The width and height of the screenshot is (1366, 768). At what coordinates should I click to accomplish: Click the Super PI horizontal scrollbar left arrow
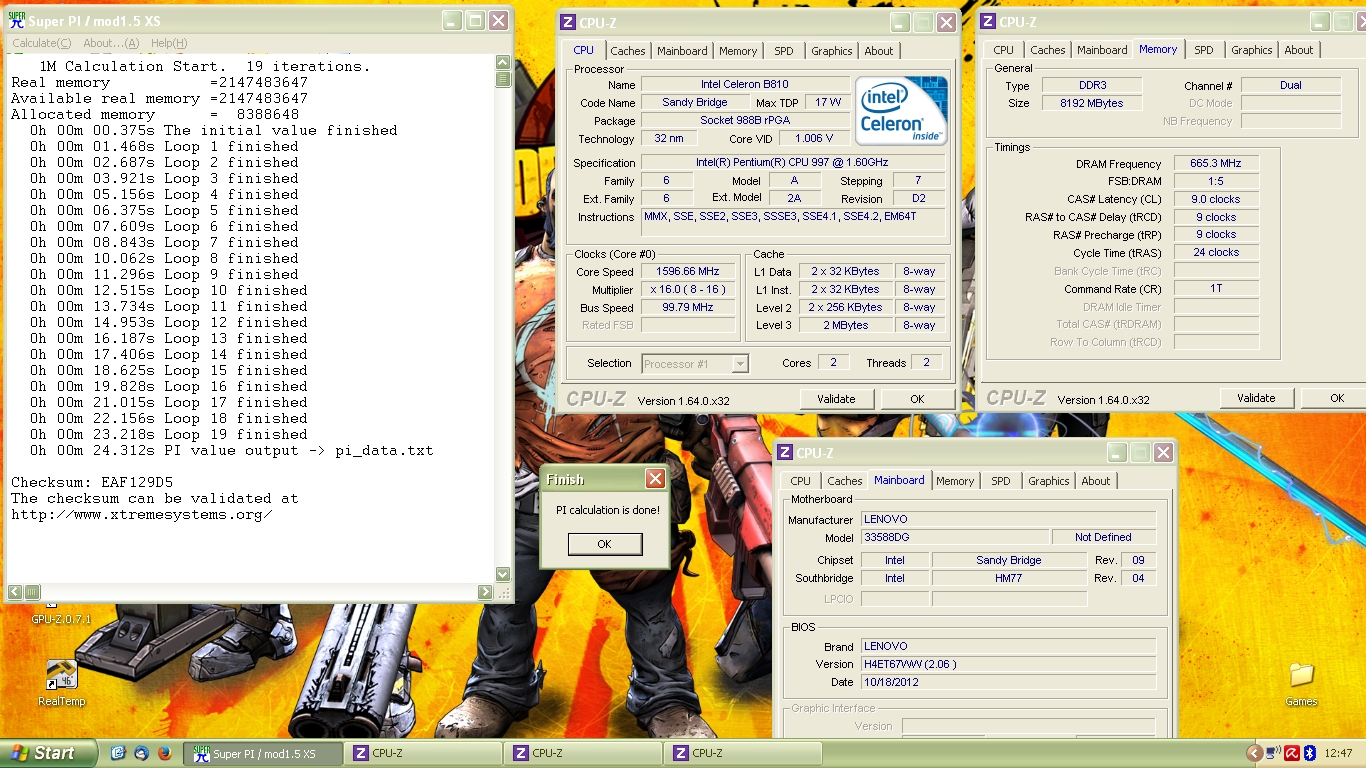coord(16,592)
